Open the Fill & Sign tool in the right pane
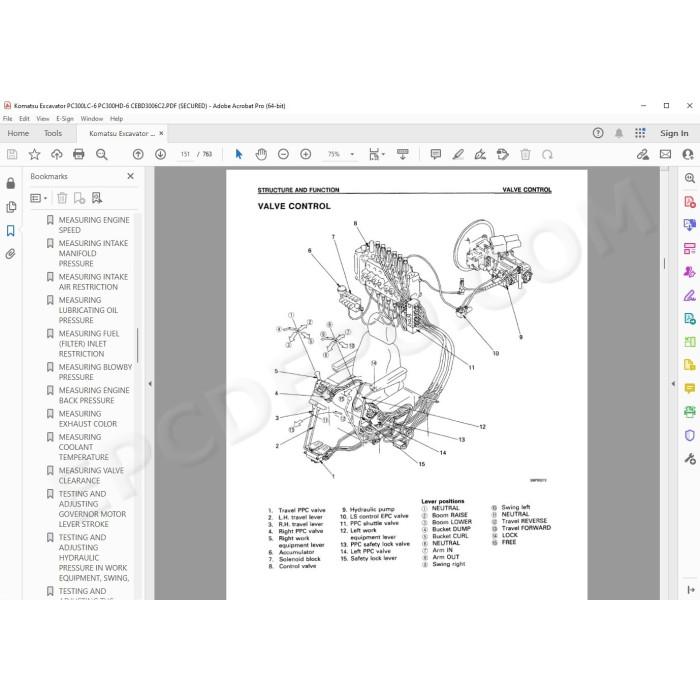This screenshot has height=700, width=700. click(690, 295)
